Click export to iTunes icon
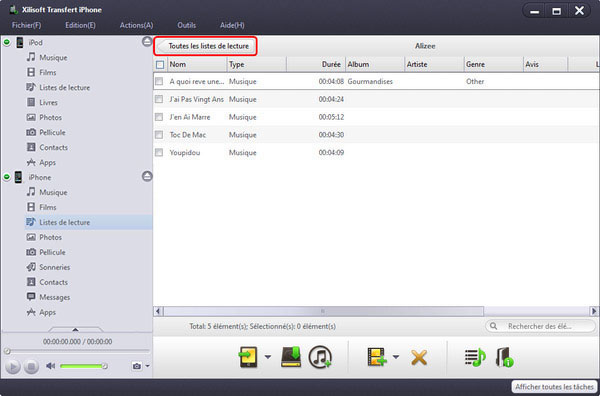Image resolution: width=600 pixels, height=396 pixels. click(320, 357)
